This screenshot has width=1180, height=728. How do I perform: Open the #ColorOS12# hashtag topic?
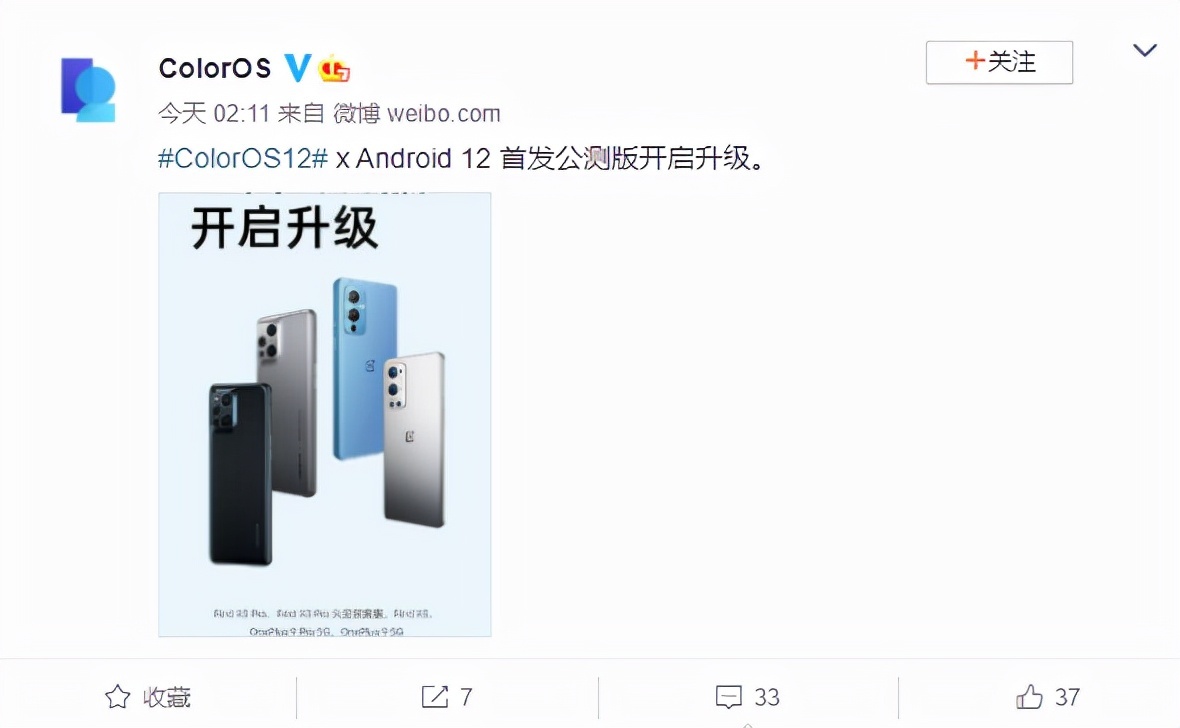click(x=243, y=159)
